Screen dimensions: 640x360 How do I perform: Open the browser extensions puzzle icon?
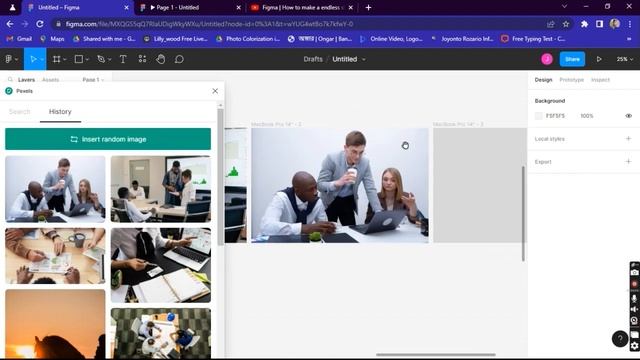click(x=584, y=24)
